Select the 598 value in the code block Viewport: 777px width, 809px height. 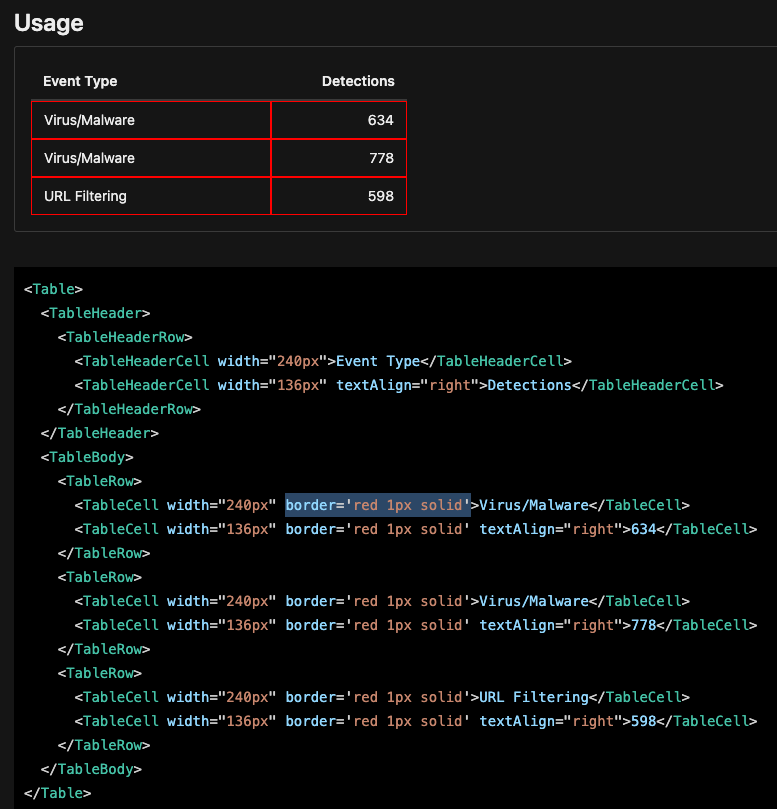tap(639, 721)
